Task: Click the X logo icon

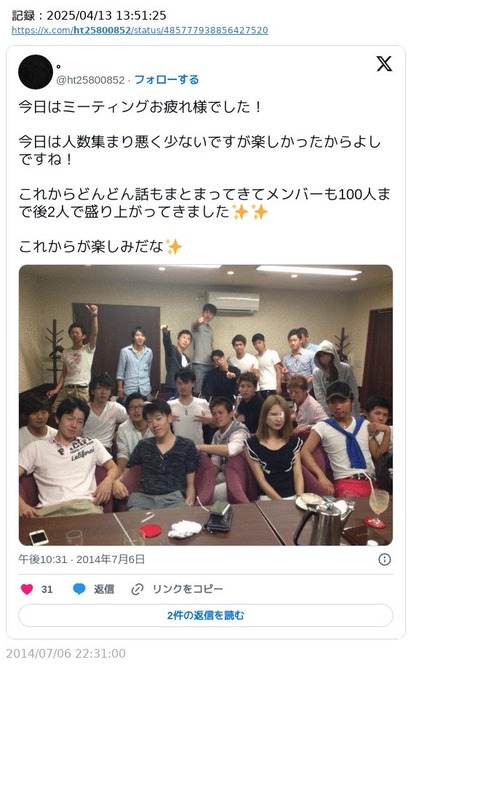Action: (x=383, y=64)
